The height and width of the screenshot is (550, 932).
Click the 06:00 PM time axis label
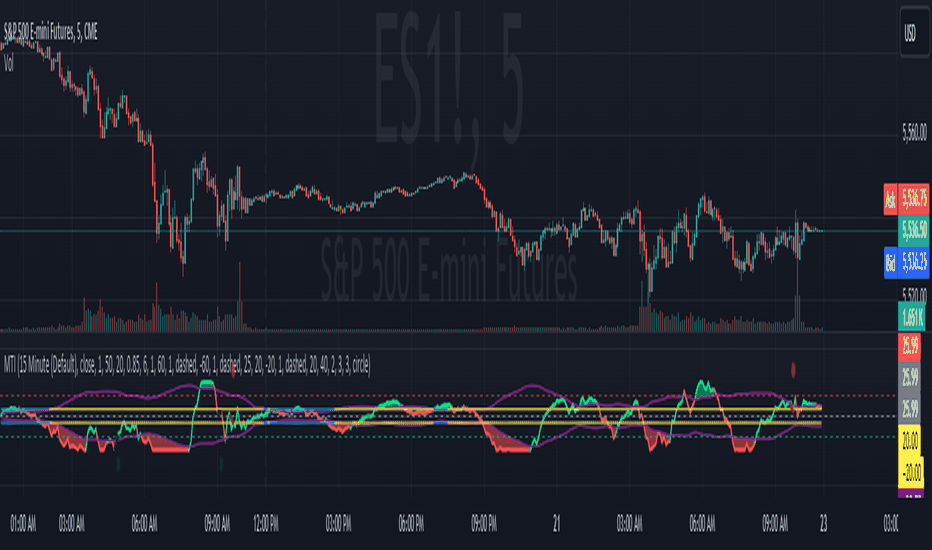click(x=411, y=524)
